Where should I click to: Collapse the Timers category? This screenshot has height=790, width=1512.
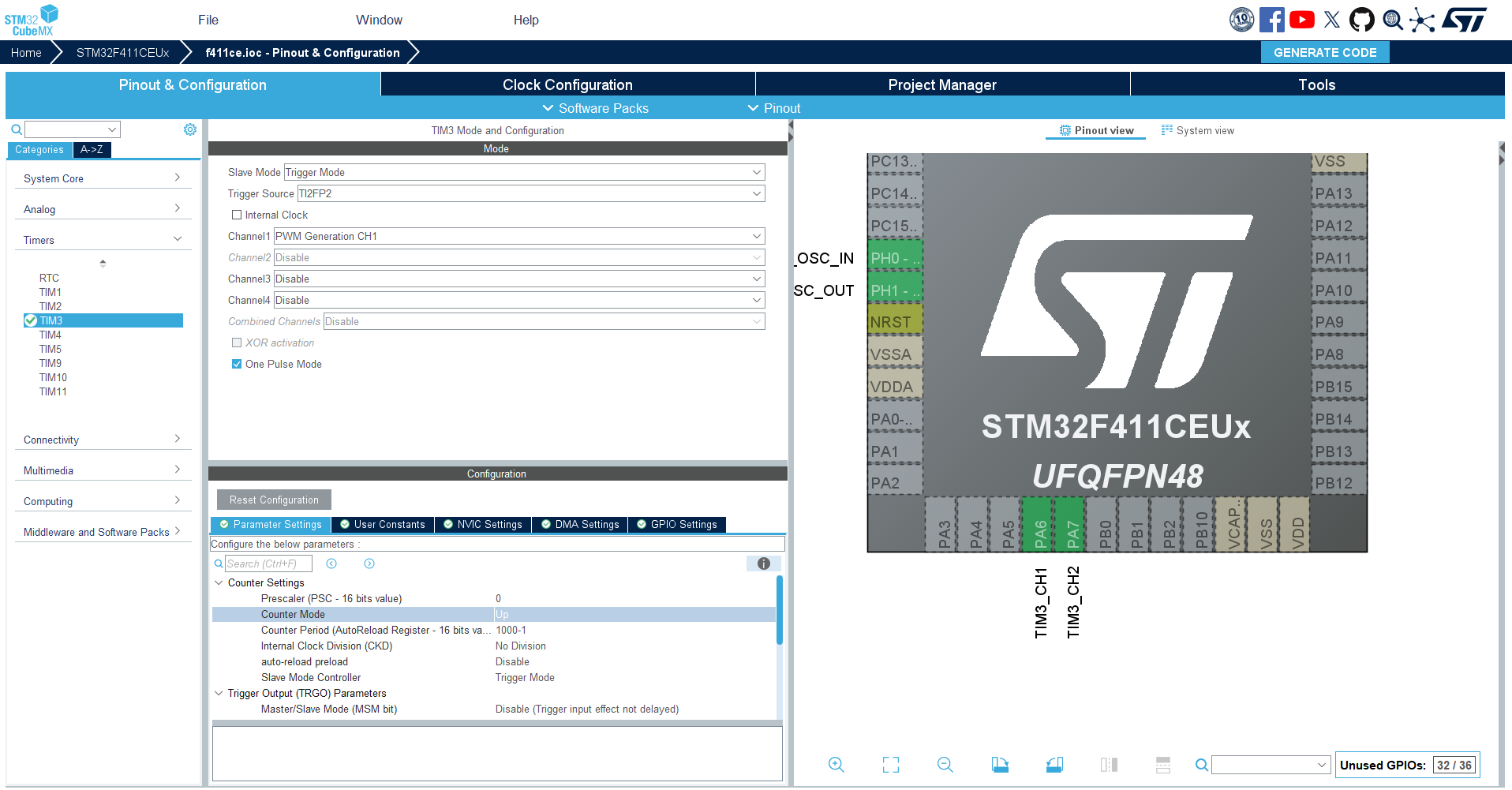click(103, 240)
